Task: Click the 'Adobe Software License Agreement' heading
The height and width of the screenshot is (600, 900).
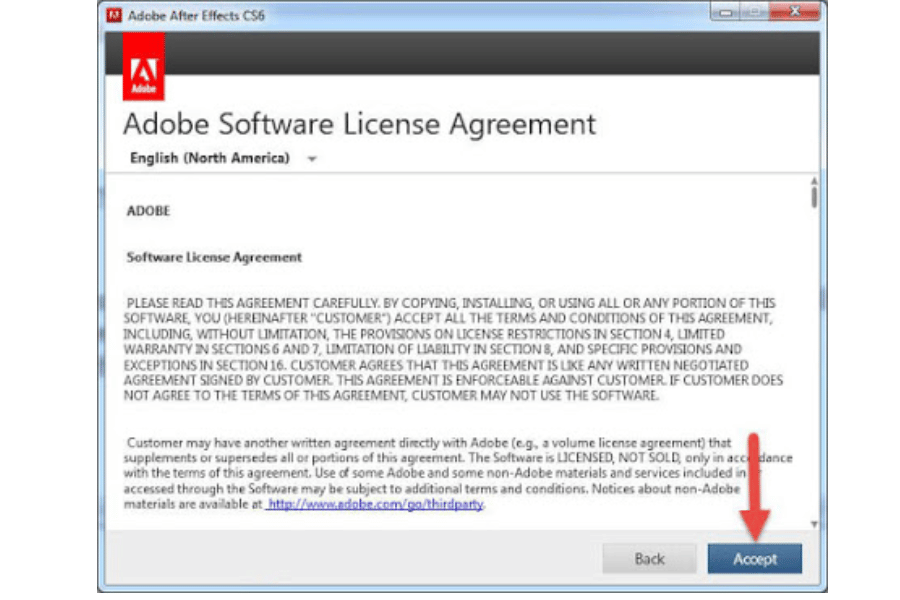Action: [359, 124]
